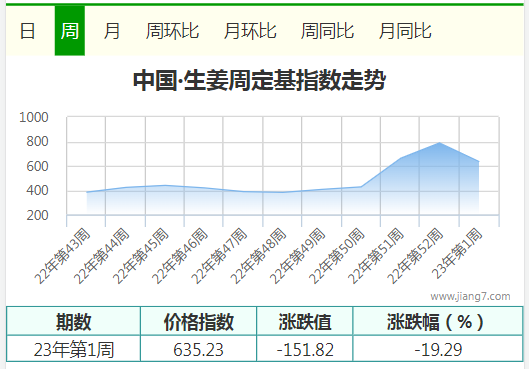The image size is (529, 369).
Task: Select the active 周 weekly tab
Action: pyautogui.click(x=70, y=31)
